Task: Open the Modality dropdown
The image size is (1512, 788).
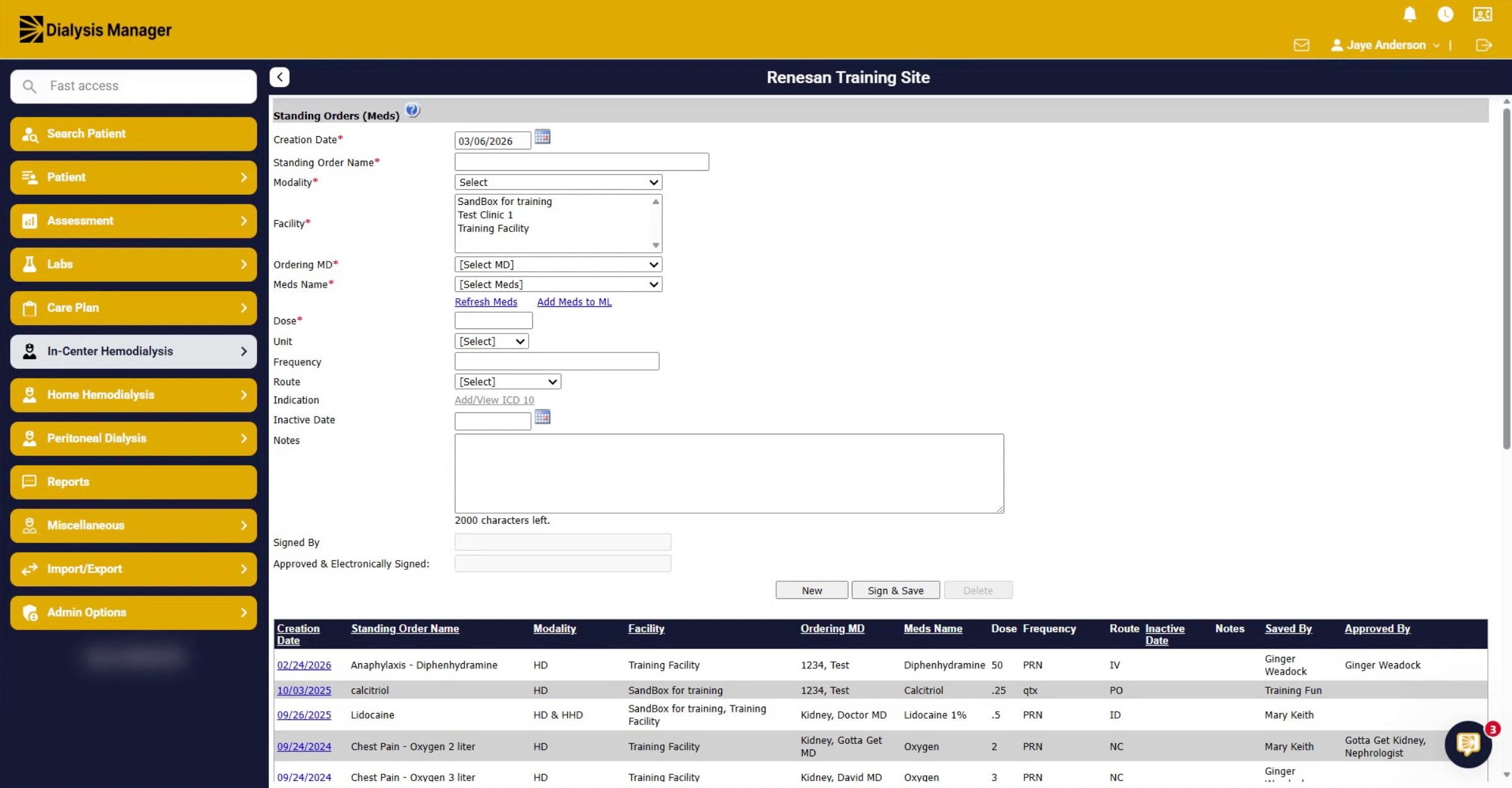Action: coord(558,182)
